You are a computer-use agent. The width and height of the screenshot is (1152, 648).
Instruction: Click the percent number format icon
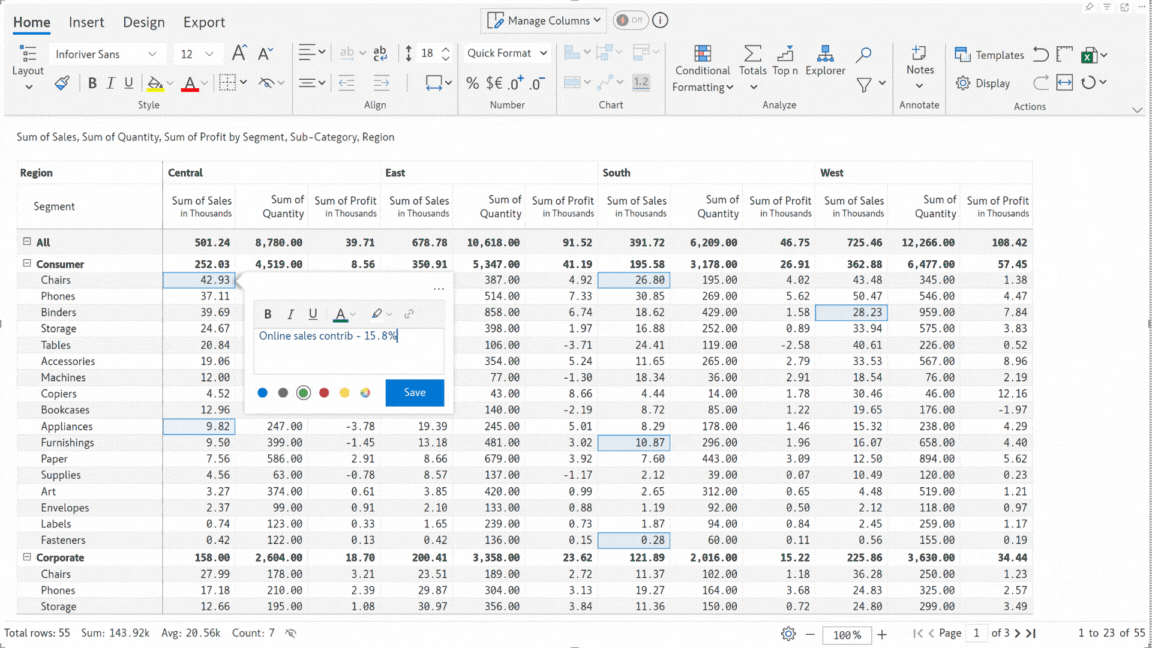pos(472,83)
